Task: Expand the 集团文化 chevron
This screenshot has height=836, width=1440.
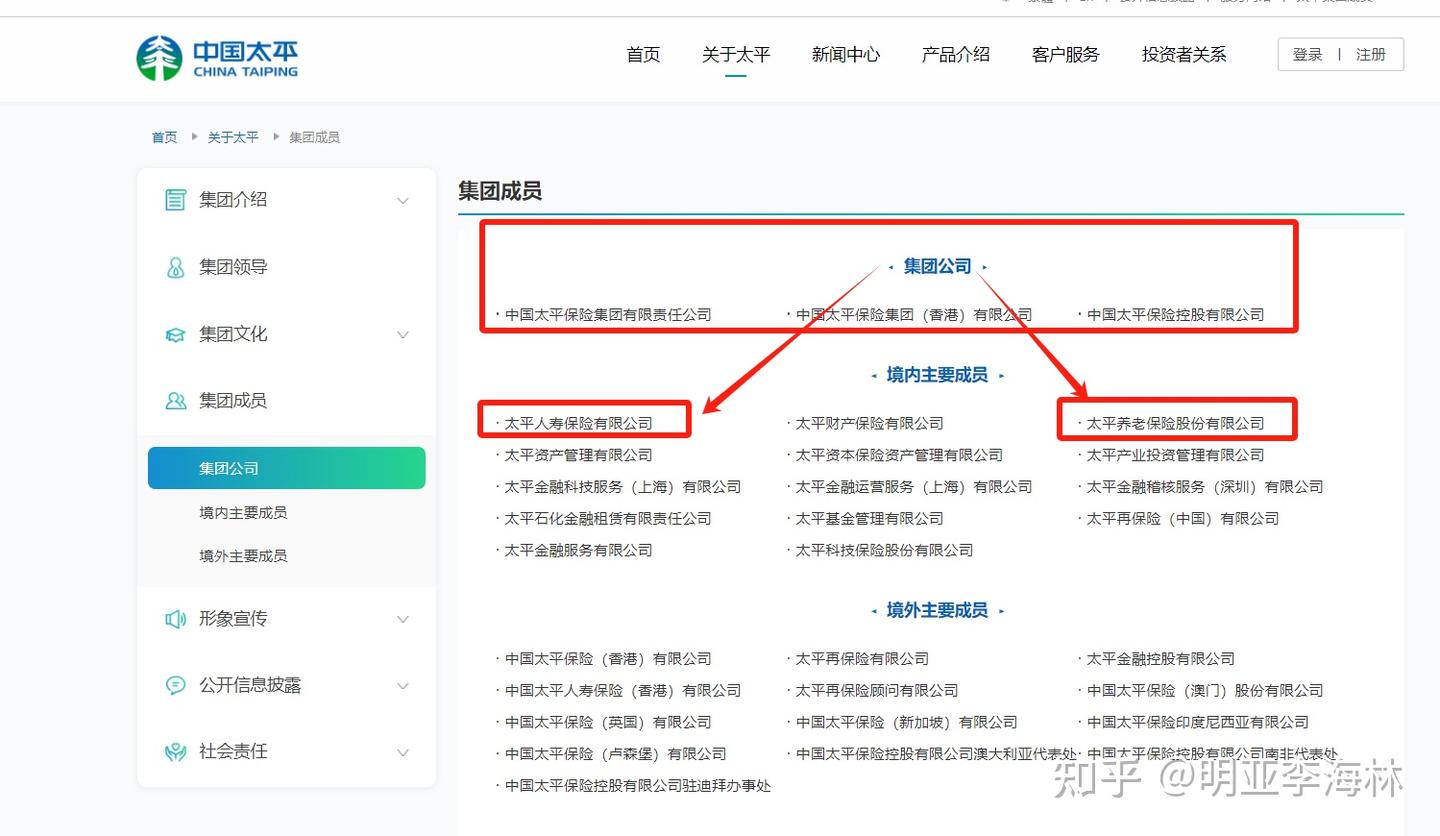Action: coord(403,335)
